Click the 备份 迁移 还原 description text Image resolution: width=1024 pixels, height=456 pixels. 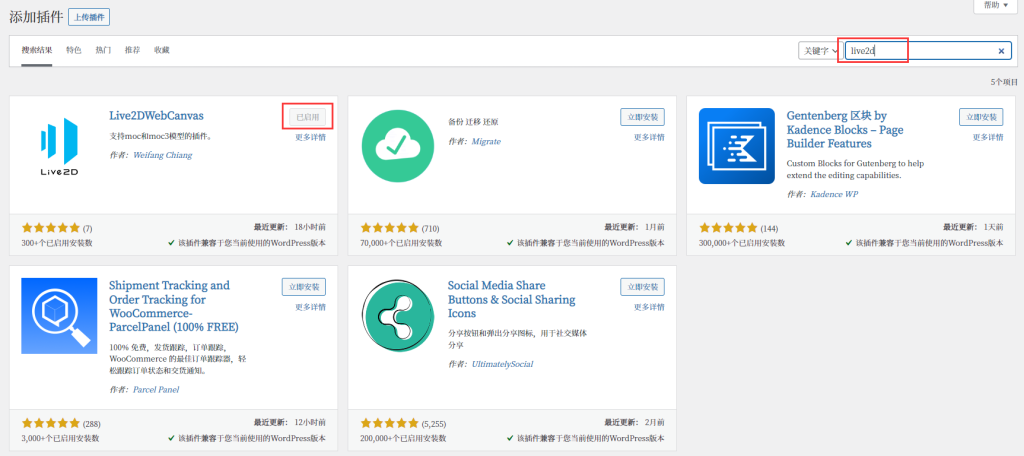[473, 122]
